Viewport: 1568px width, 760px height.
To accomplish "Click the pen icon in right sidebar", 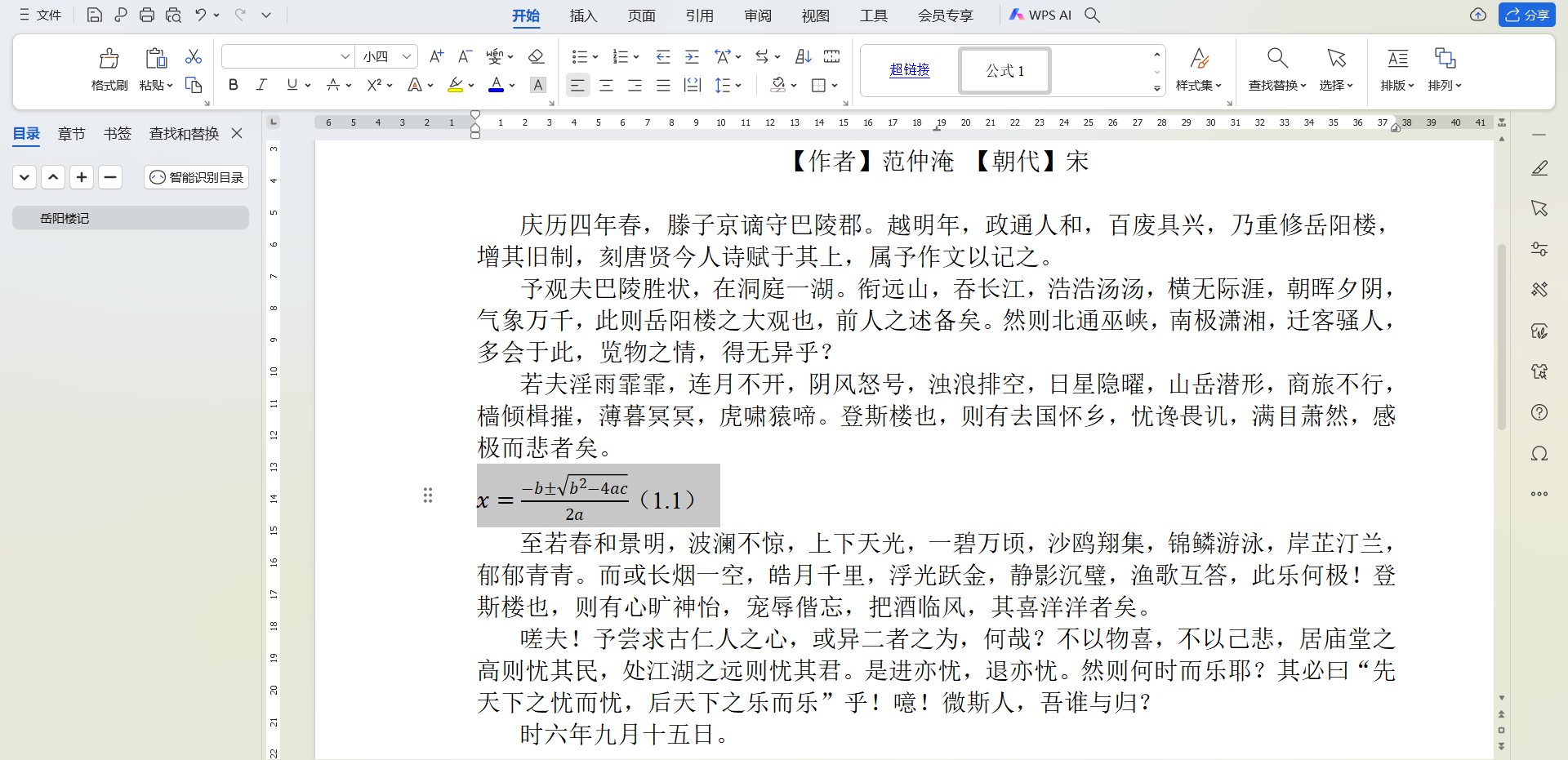I will coord(1539,168).
